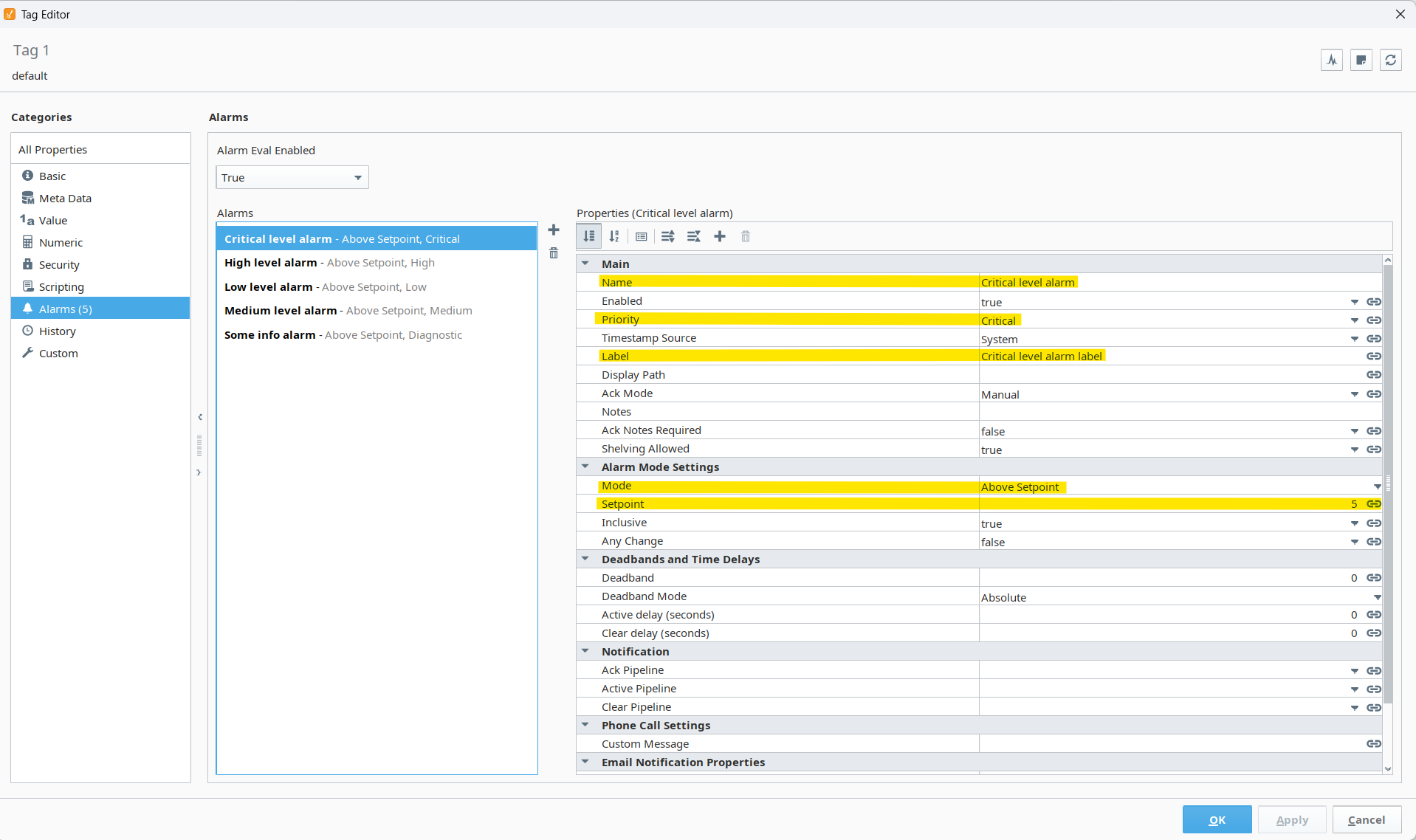
Task: Add a new alarm with the plus icon
Action: (x=554, y=230)
